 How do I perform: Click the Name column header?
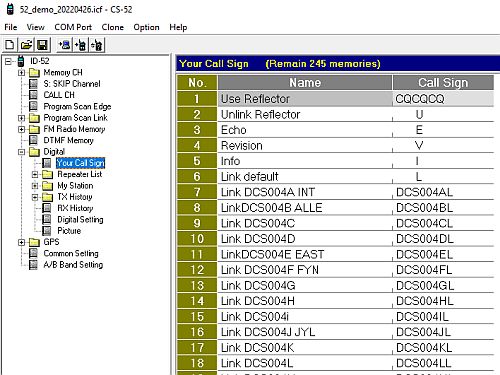click(x=305, y=83)
